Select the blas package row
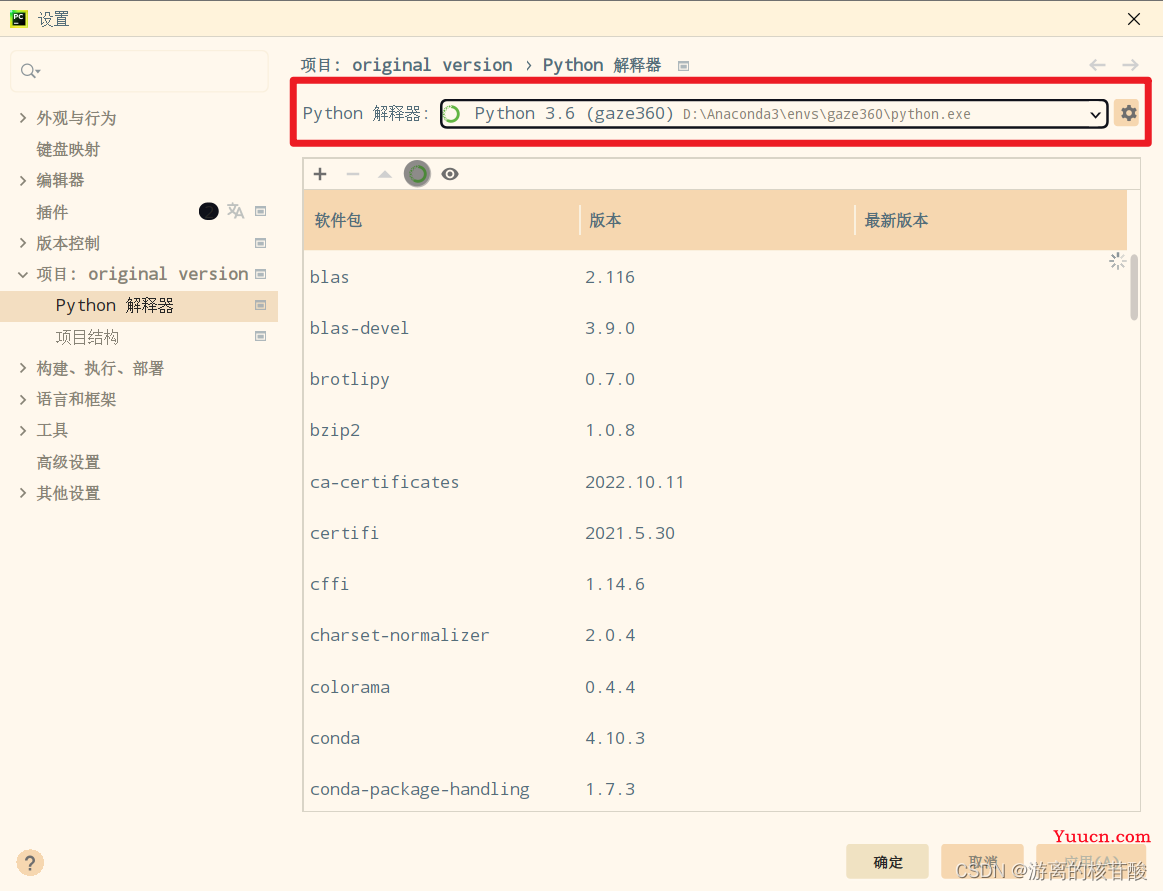 click(x=715, y=277)
